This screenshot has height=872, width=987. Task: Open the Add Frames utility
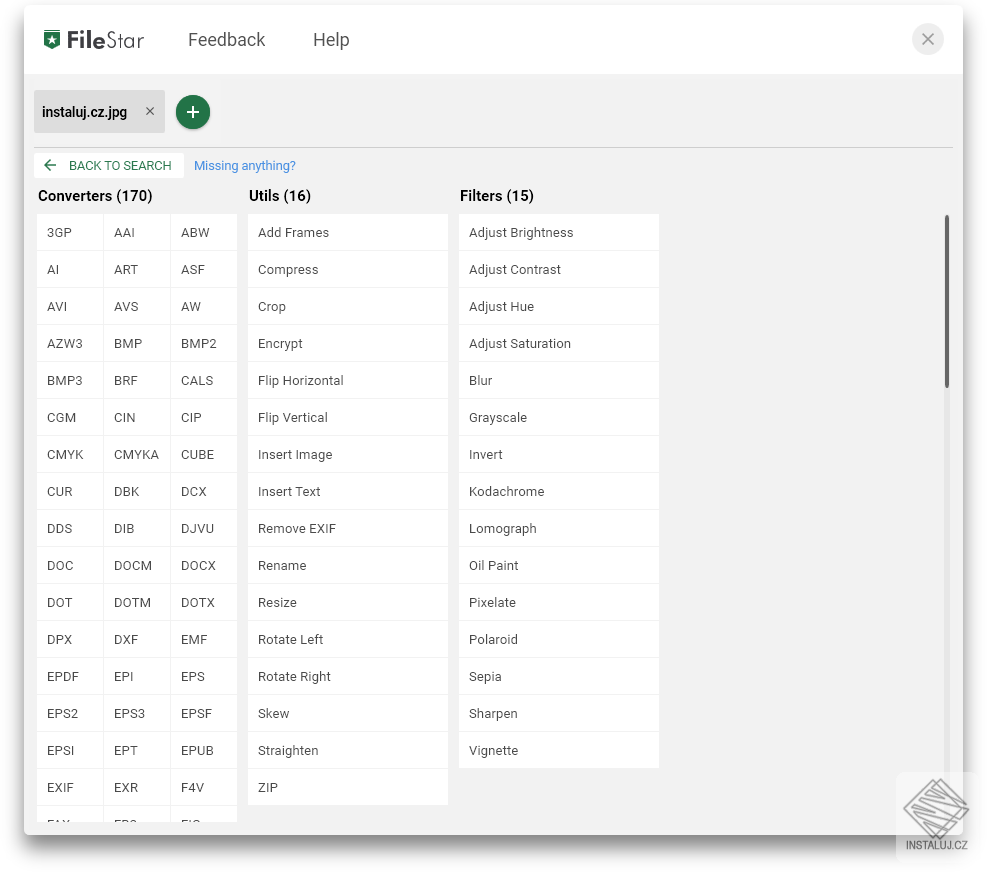[x=348, y=232]
